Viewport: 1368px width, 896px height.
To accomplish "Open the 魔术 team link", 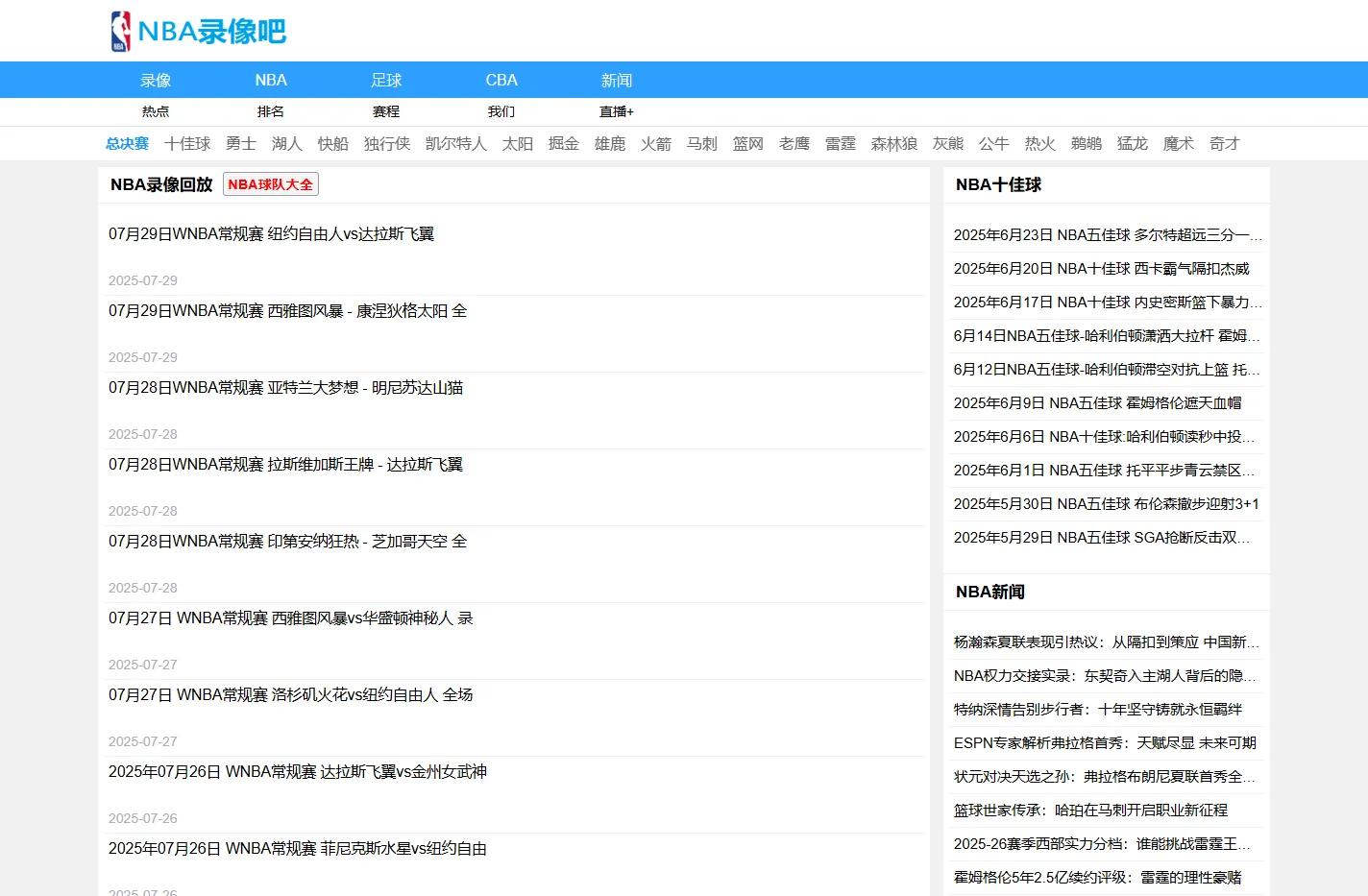I will pos(1179,144).
